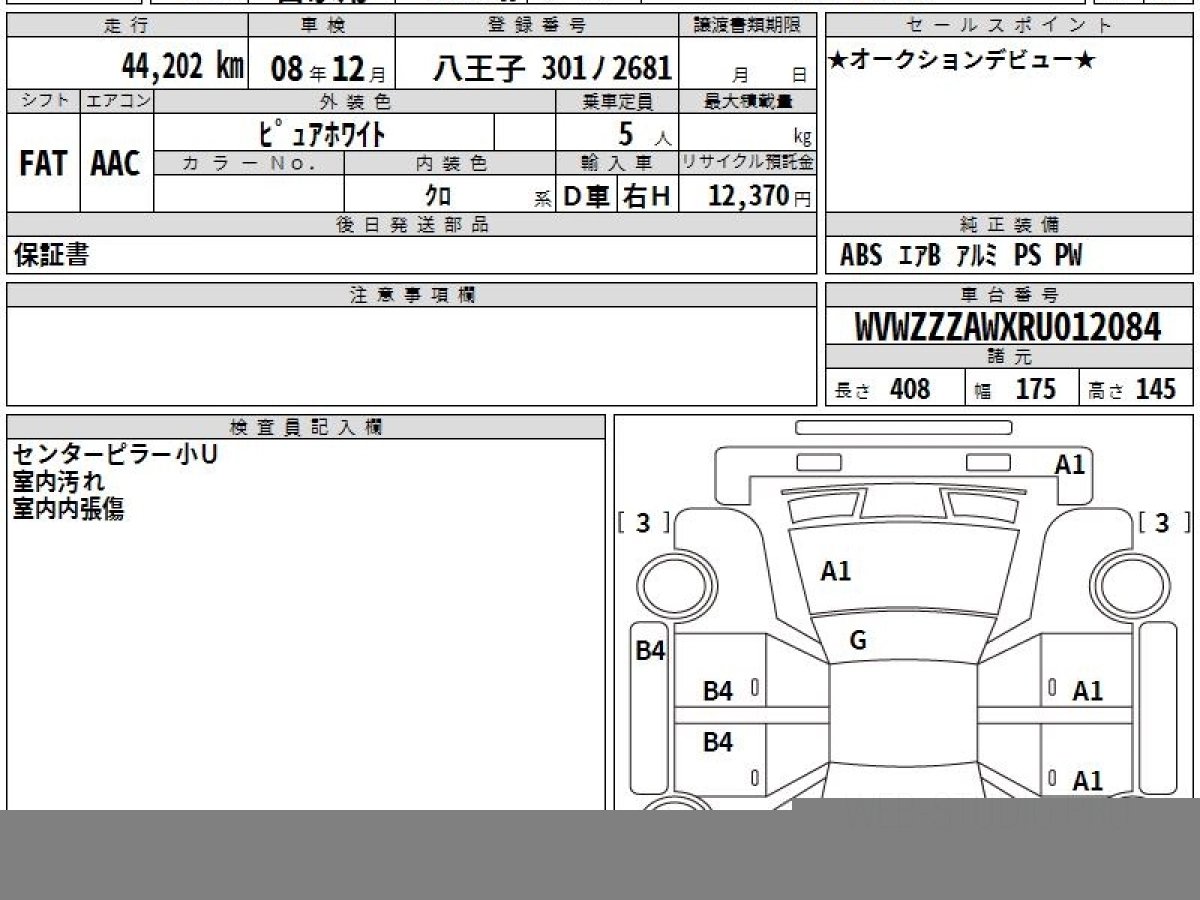Select the length value 長さ 408
Viewport: 1200px width, 900px height.
pos(883,389)
